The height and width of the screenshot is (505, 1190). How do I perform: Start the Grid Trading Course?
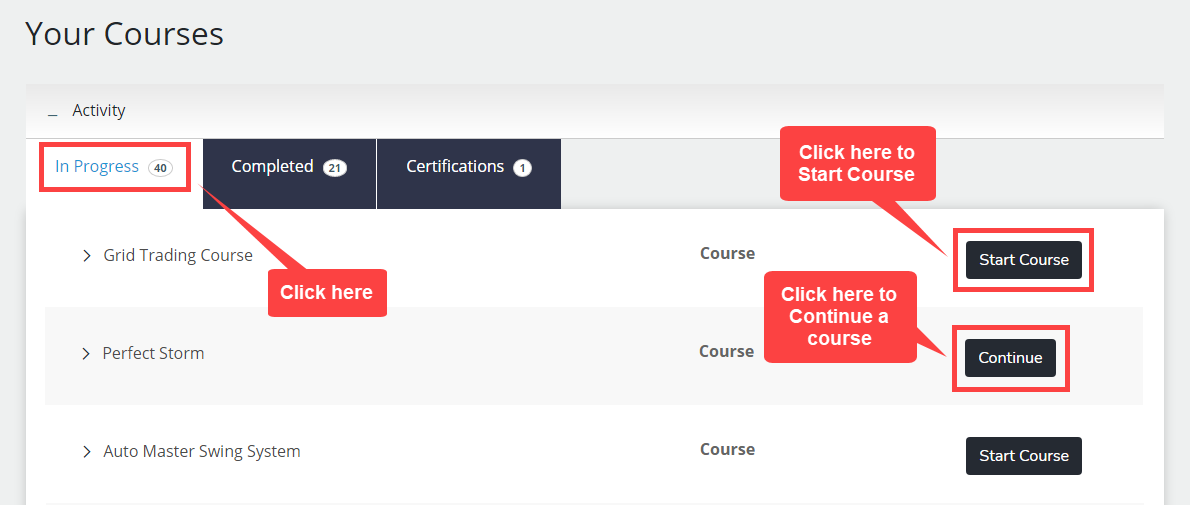pos(1023,260)
